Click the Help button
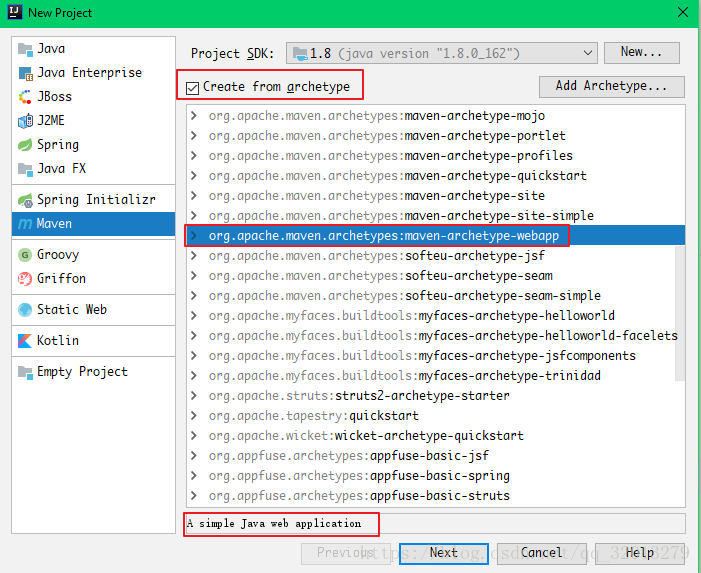The height and width of the screenshot is (573, 701). 639,553
